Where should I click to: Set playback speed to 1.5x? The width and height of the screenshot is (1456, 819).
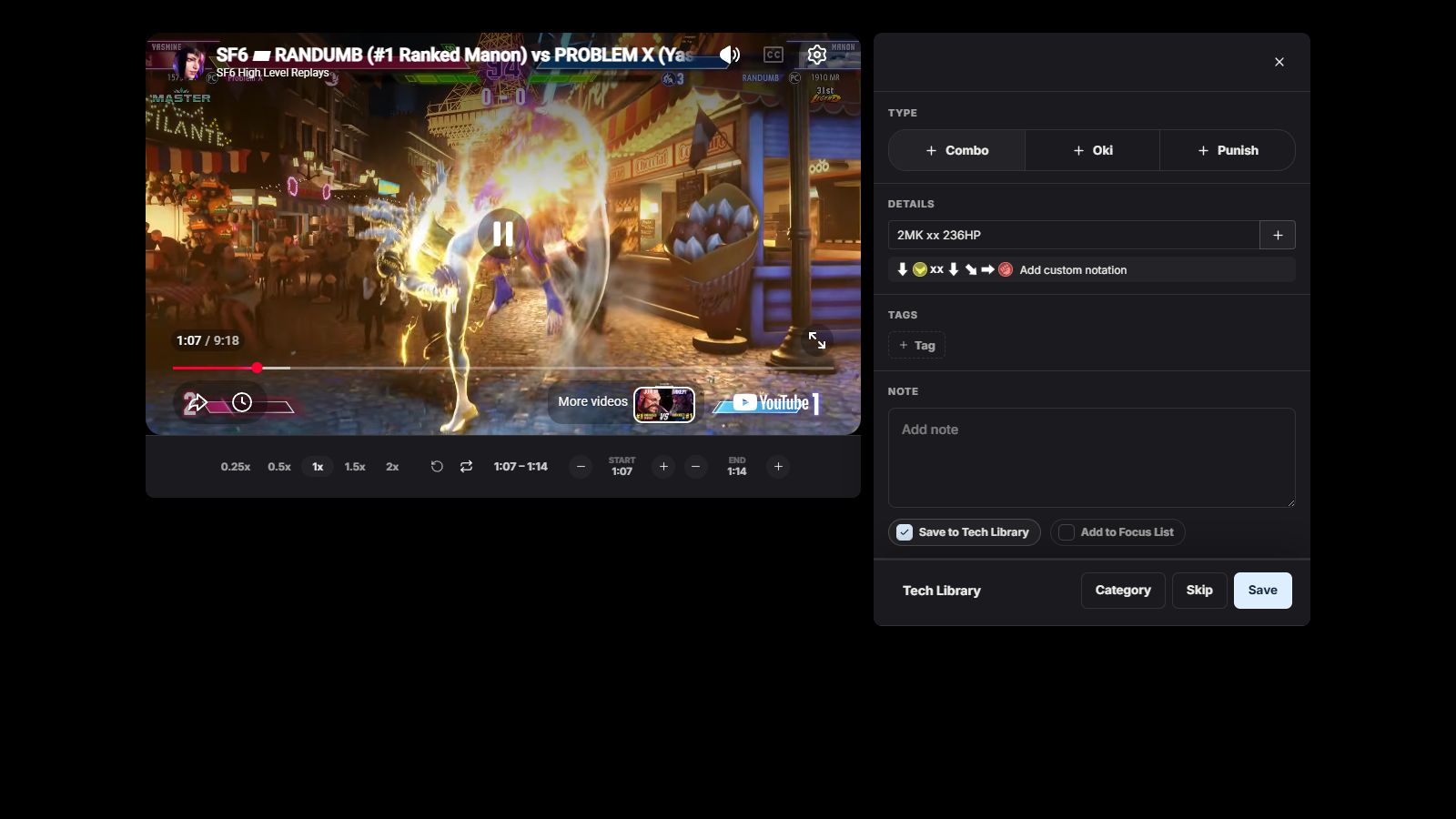point(355,467)
